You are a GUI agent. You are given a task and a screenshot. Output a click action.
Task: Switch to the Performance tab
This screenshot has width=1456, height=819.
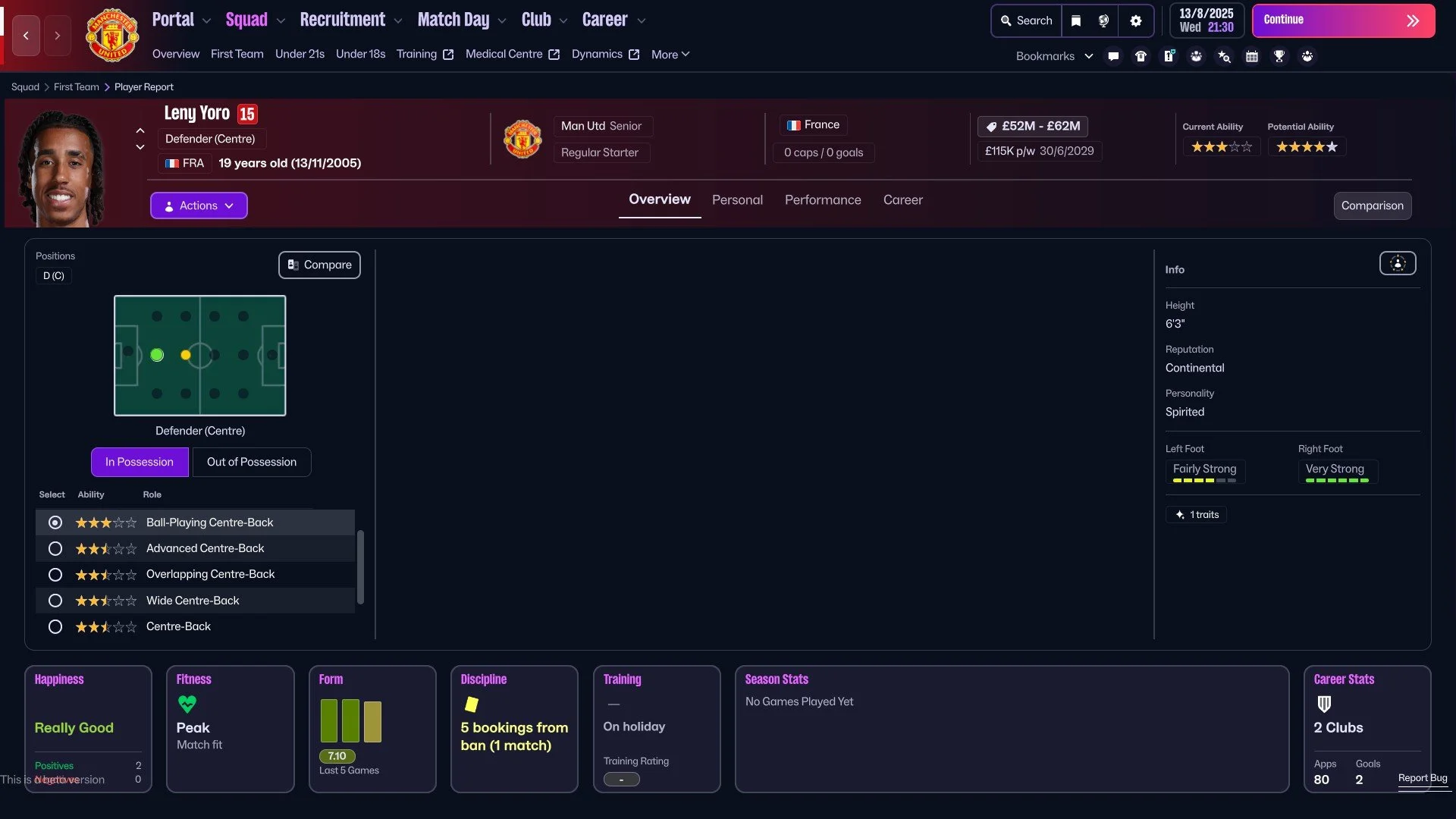(823, 200)
